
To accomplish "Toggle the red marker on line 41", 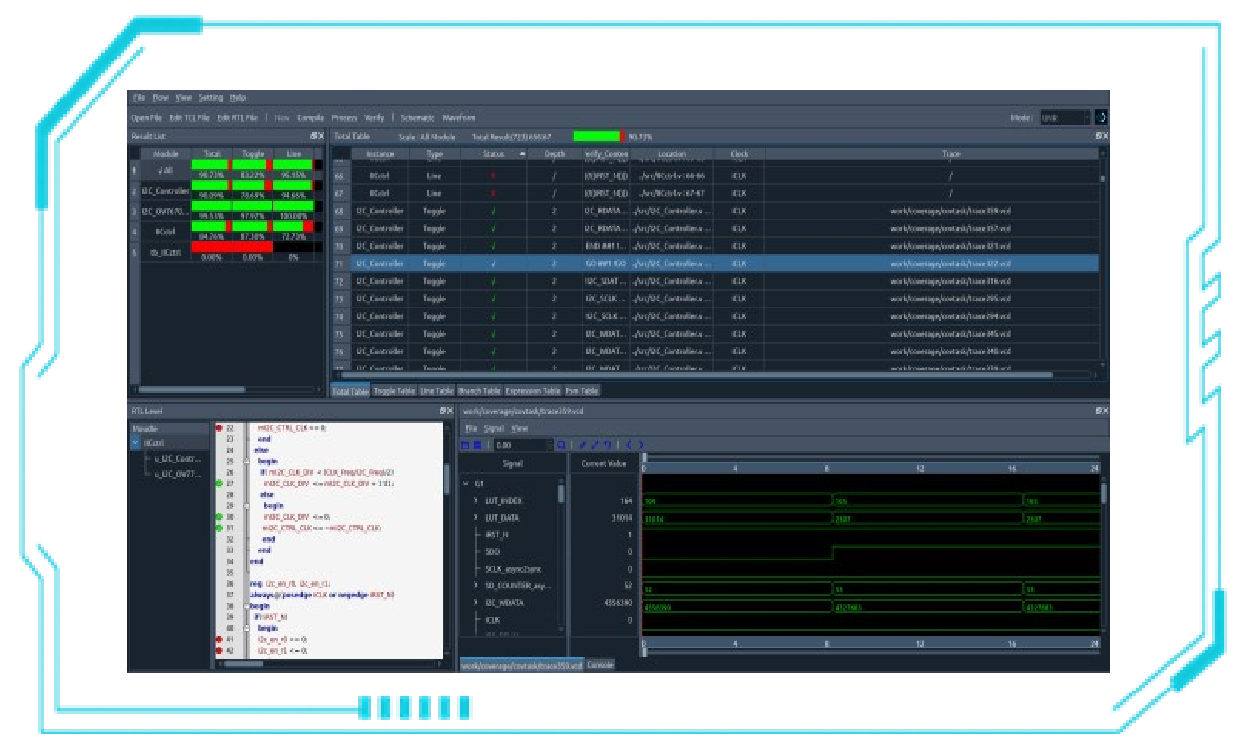I will click(218, 638).
